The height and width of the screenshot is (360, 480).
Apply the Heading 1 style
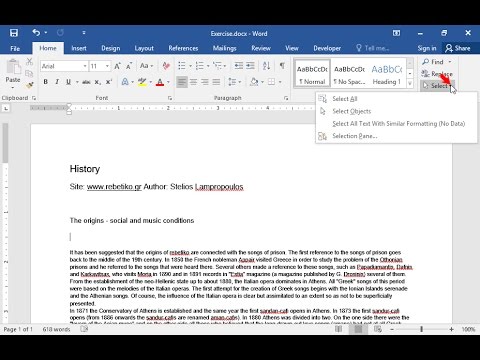387,74
